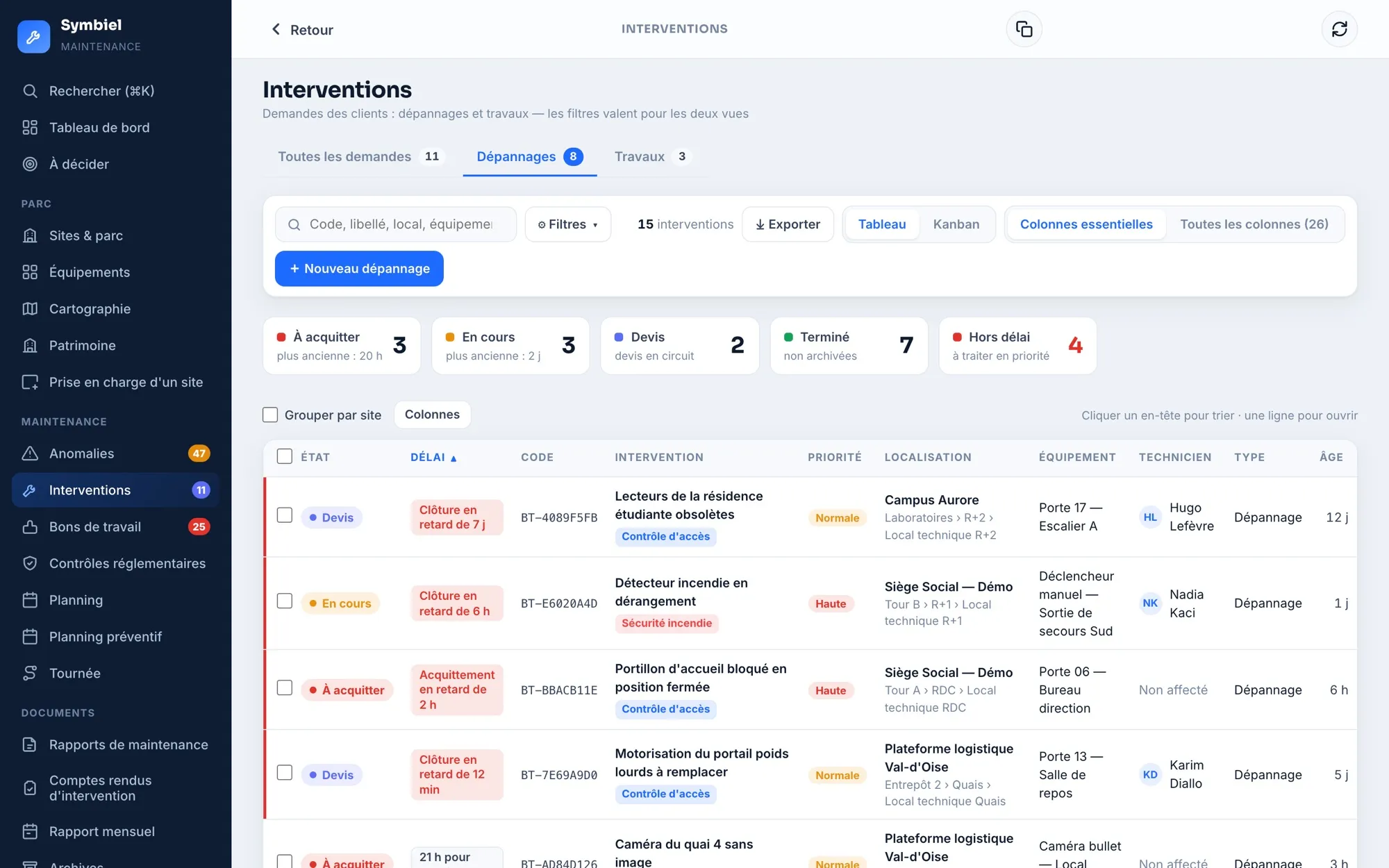Open Tableau de bord from sidebar
The image size is (1389, 868).
(115, 128)
